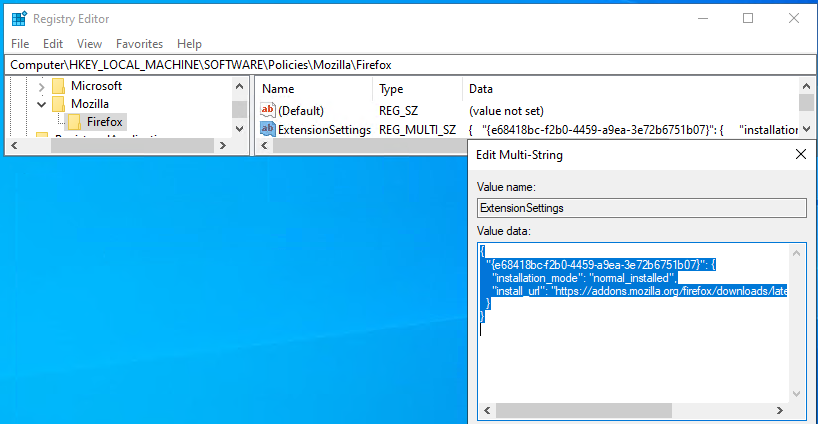Screen dimensions: 818x424
Task: Click Value data scroll down arrow
Action: tap(797, 394)
